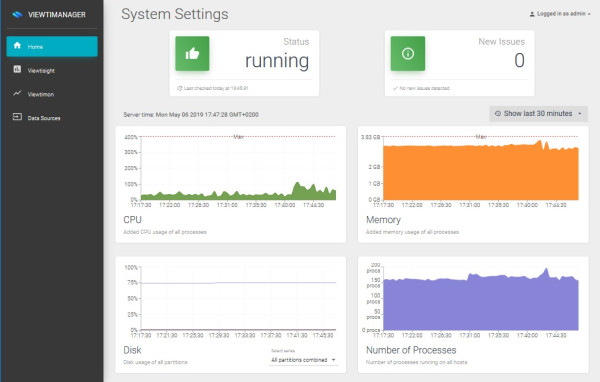This screenshot has width=600, height=382.
Task: Click the user icon beside Logged in as admin
Action: tap(532, 14)
